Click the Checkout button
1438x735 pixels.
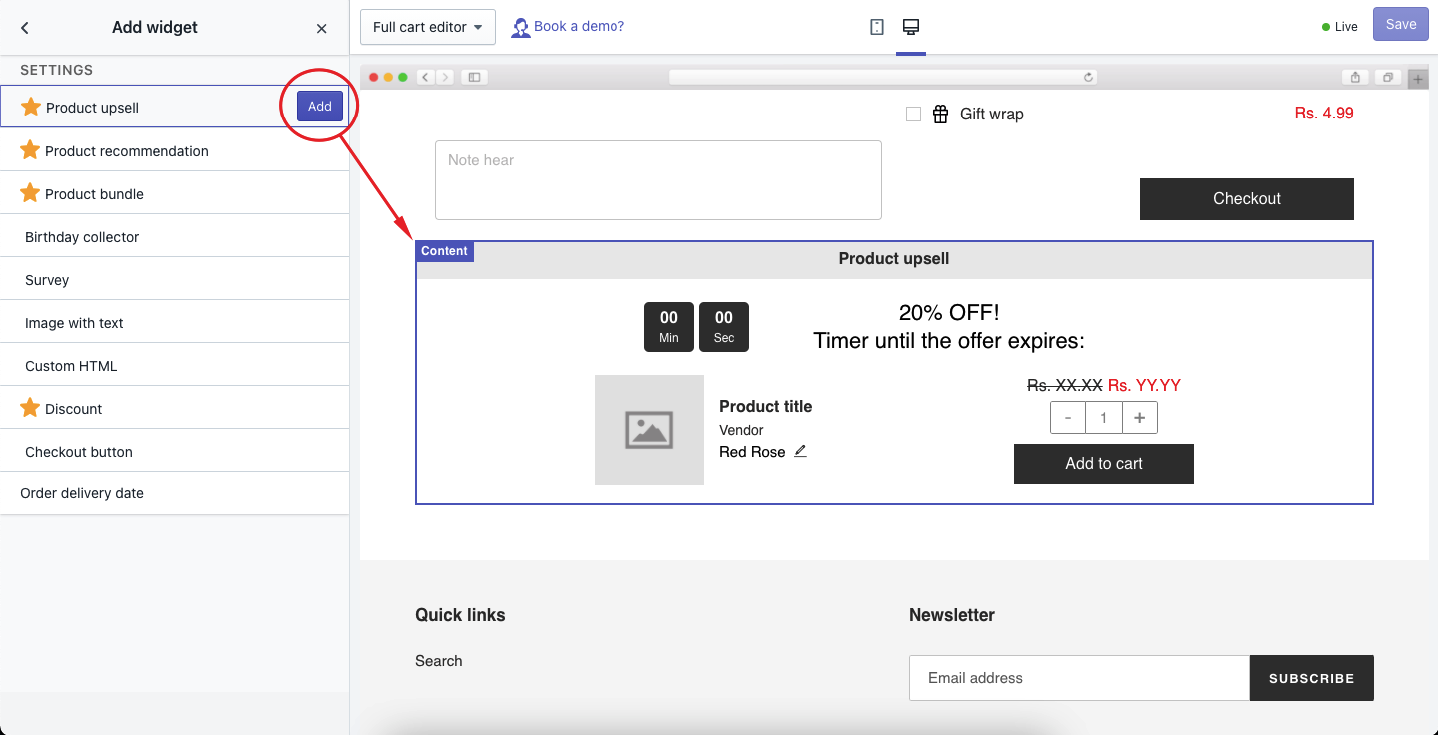coord(1247,198)
